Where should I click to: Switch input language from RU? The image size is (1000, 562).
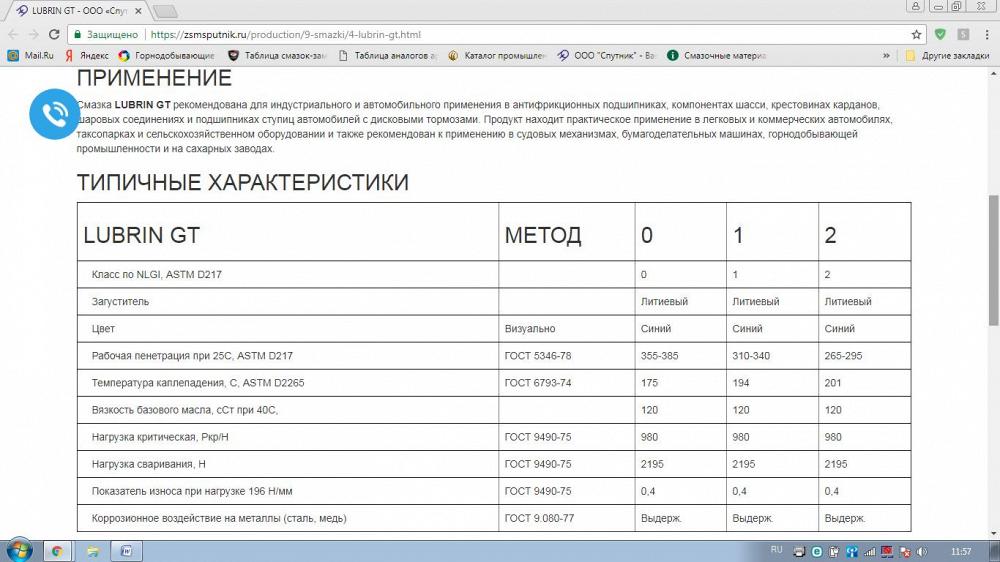click(x=777, y=550)
